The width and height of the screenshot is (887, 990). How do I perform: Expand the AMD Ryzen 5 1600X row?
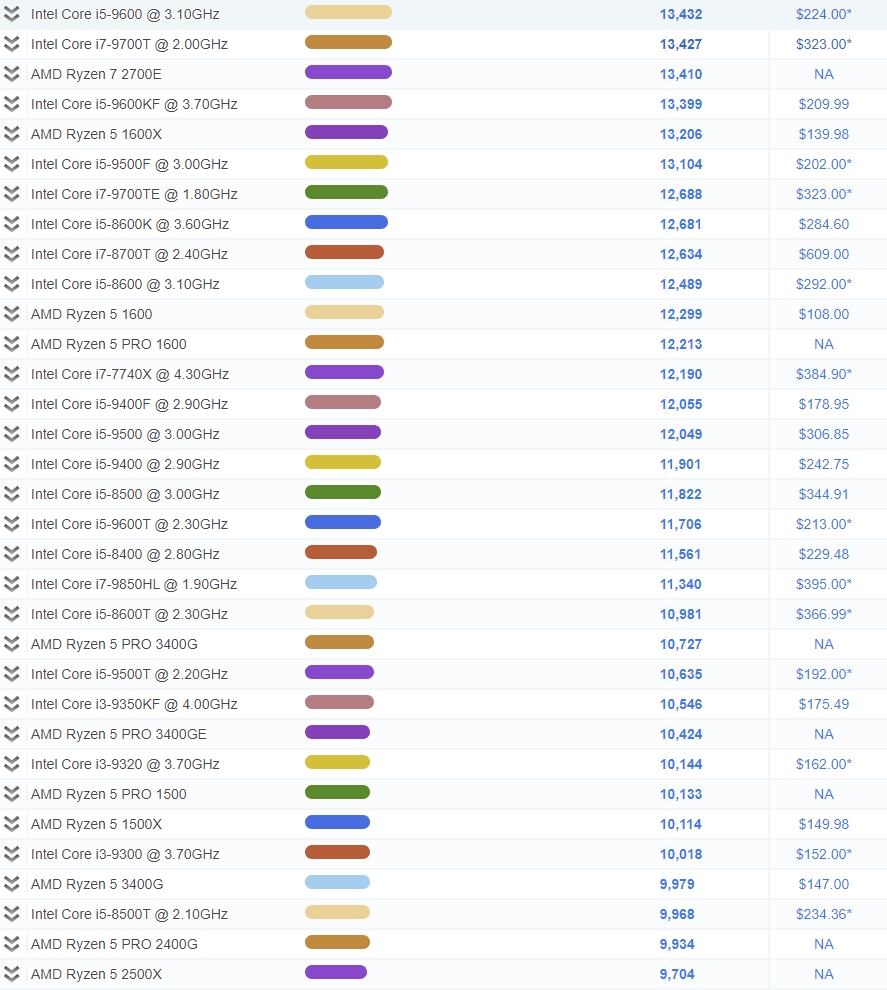(x=12, y=134)
